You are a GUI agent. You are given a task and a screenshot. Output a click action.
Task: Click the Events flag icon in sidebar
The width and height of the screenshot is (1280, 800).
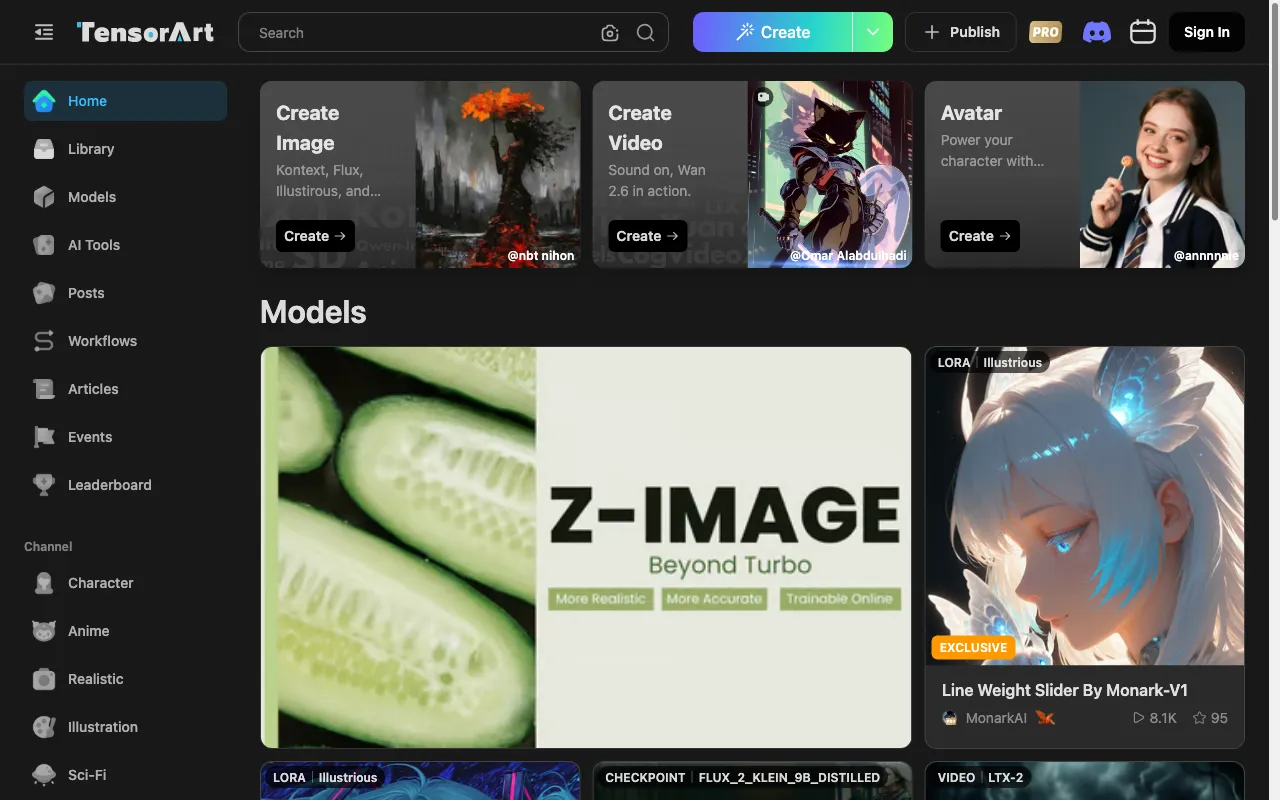(44, 437)
